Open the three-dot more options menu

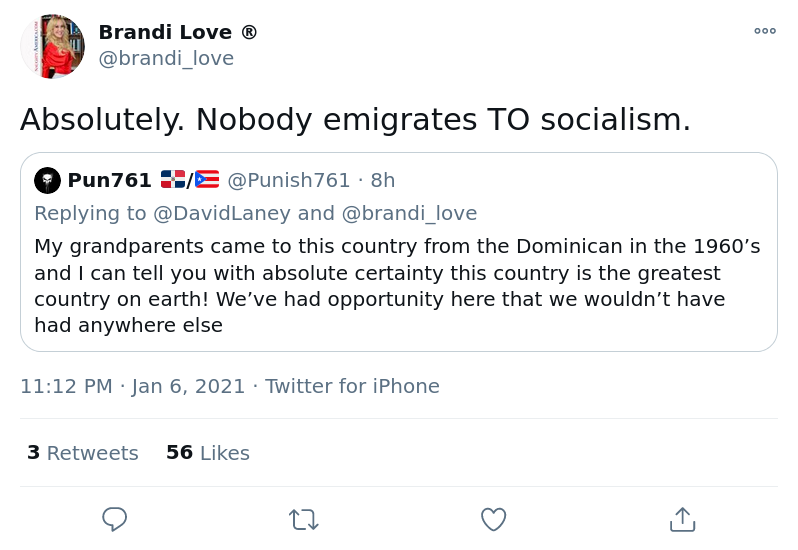tap(765, 31)
